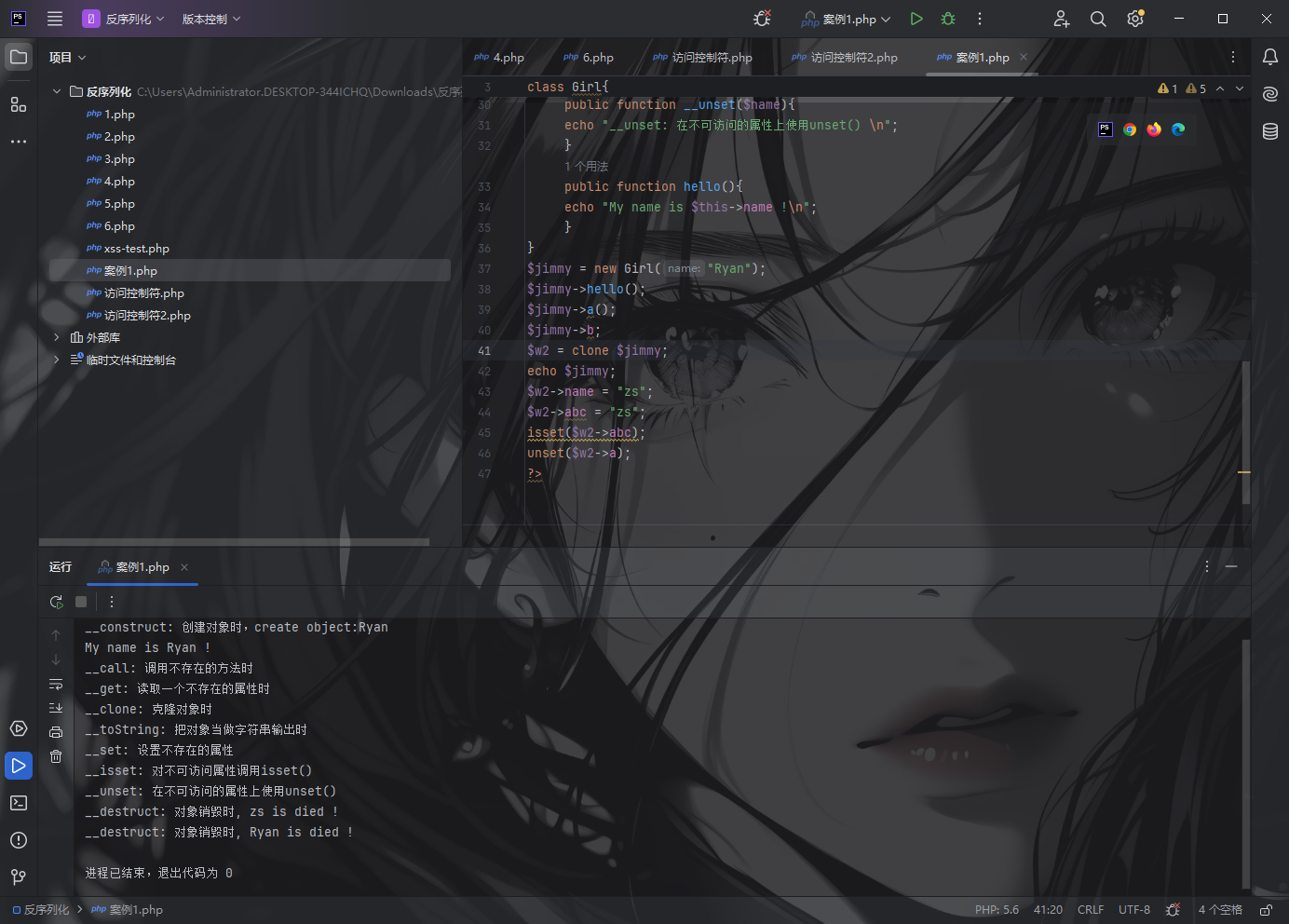Show more tool windows ellipsis
Screen dimensions: 1289x924
point(19,142)
